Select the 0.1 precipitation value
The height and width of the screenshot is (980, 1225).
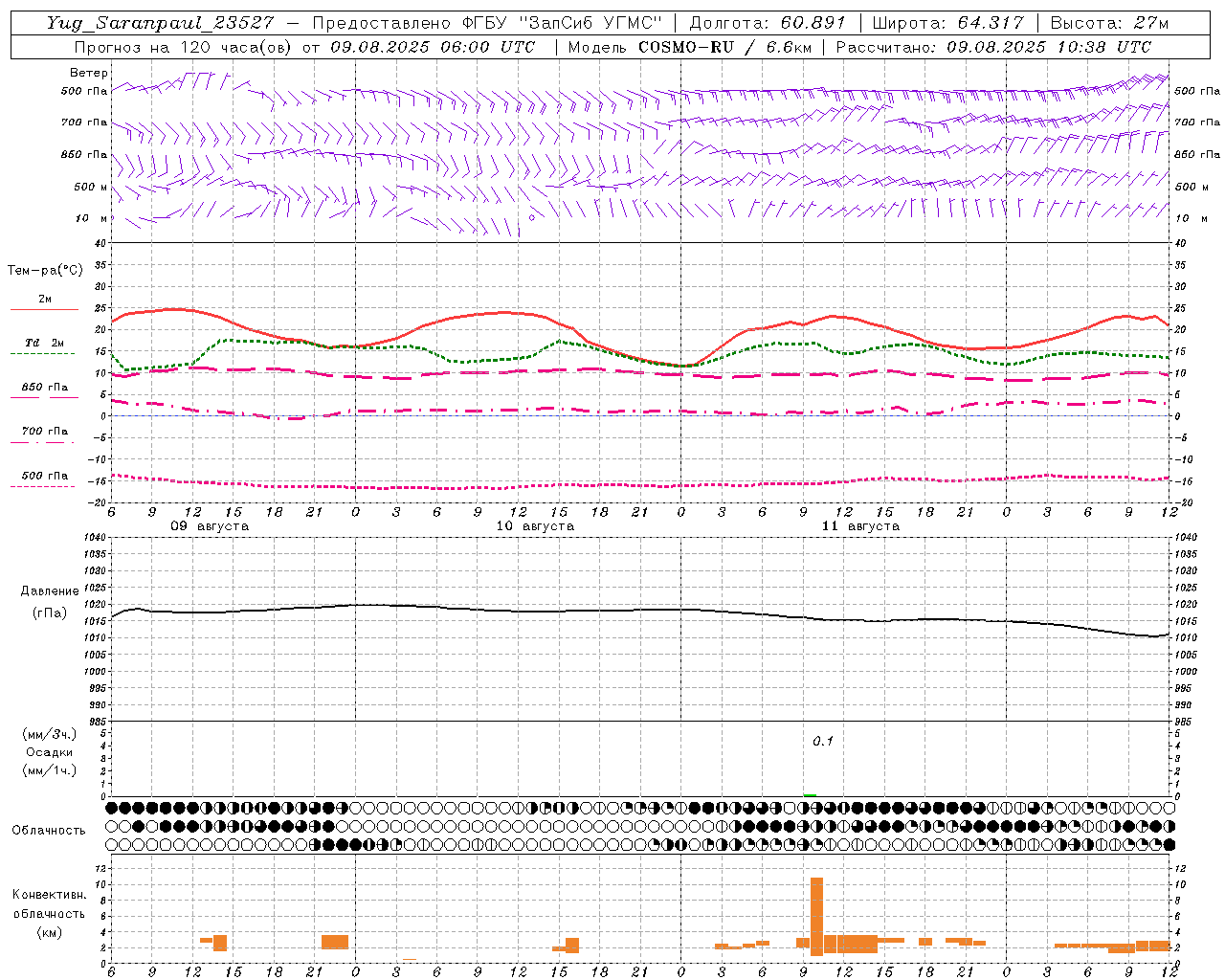(823, 742)
